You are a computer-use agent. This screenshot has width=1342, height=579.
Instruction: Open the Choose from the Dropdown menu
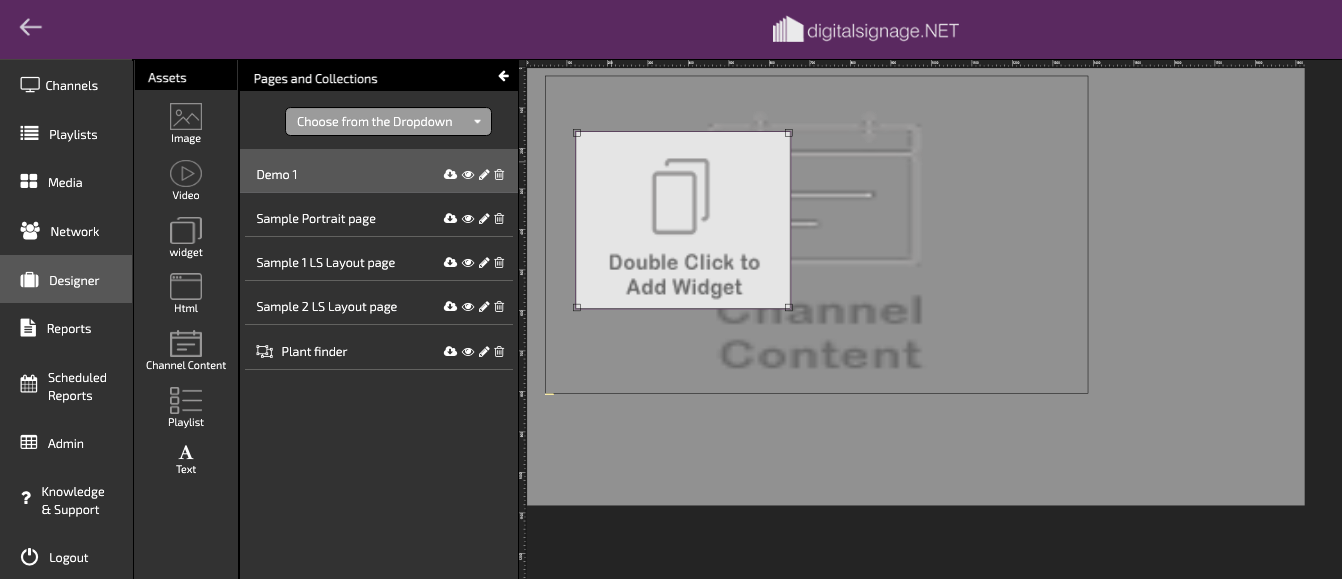pyautogui.click(x=388, y=122)
